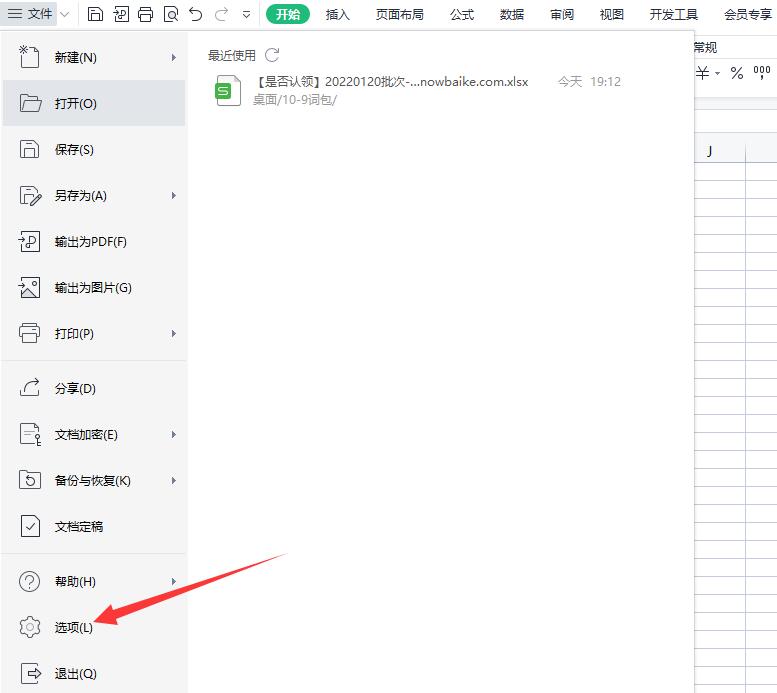Choose 分享(D) in the file menu
The width and height of the screenshot is (777, 693).
click(x=94, y=388)
